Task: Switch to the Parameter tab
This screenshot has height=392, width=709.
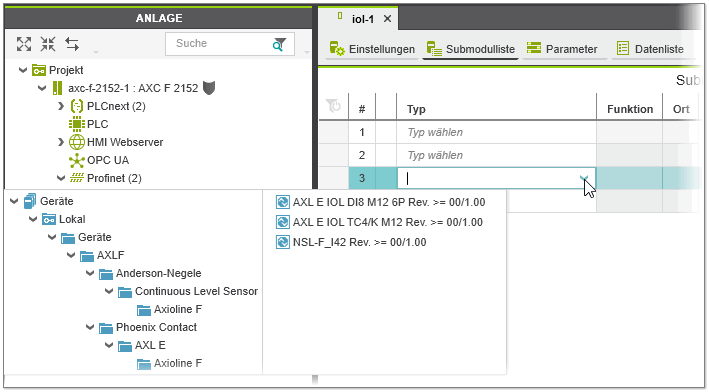Action: coord(562,49)
